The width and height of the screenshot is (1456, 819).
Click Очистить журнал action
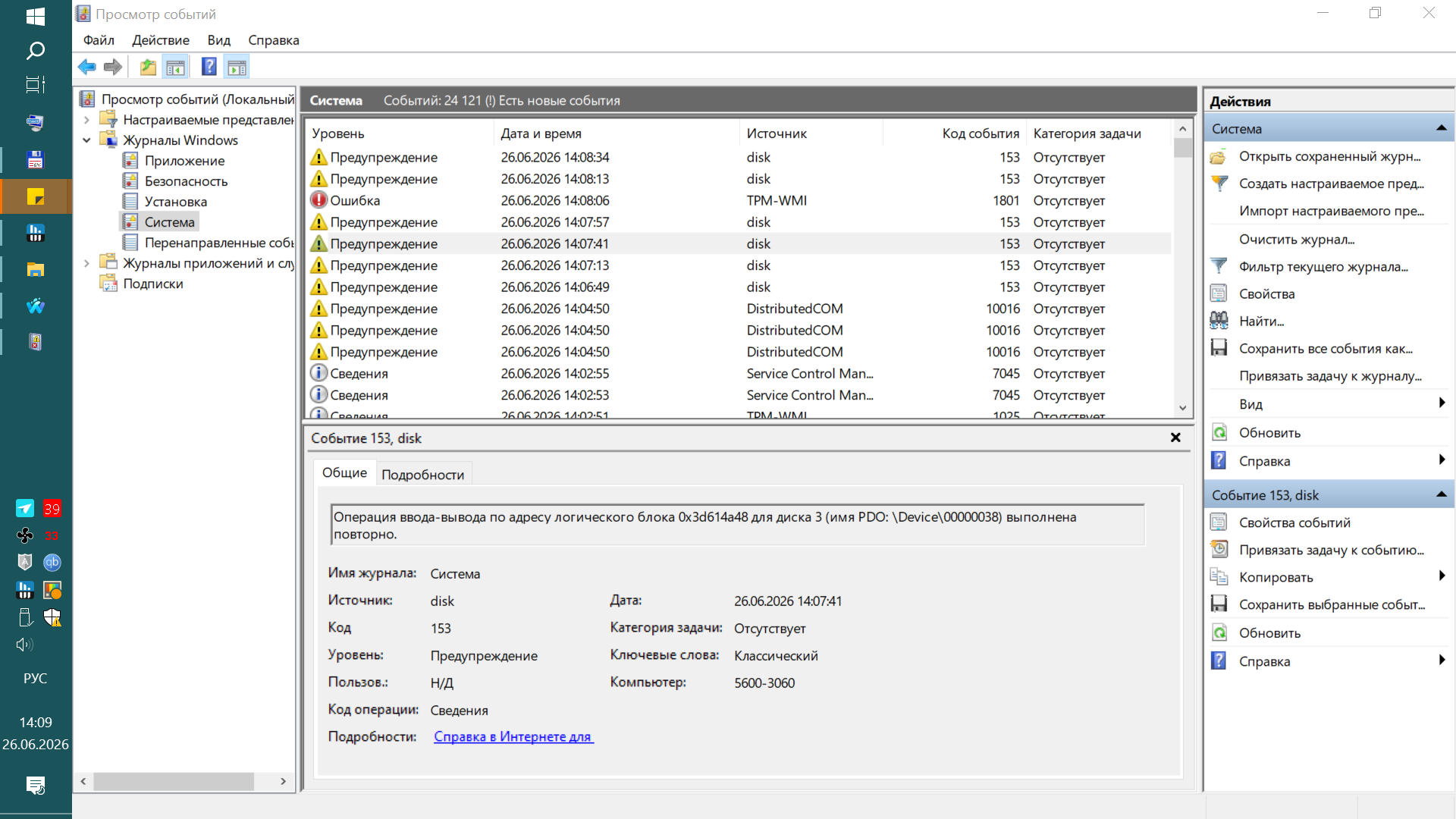1297,239
